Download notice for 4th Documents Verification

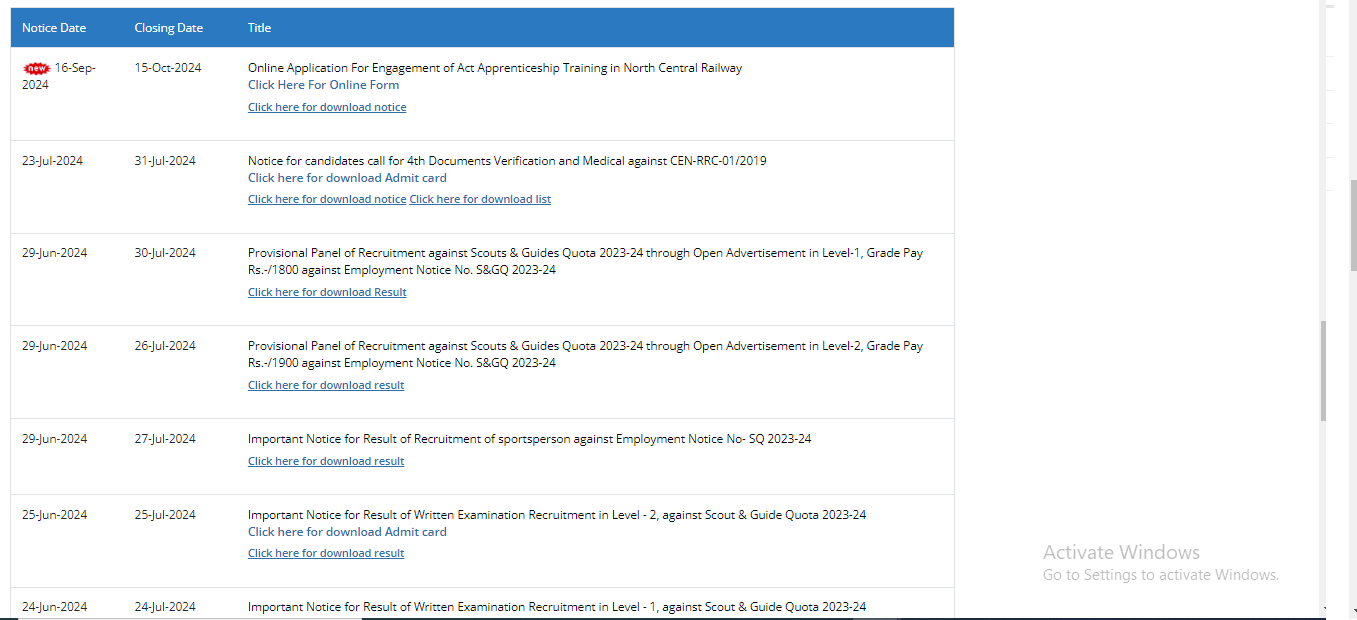click(327, 199)
